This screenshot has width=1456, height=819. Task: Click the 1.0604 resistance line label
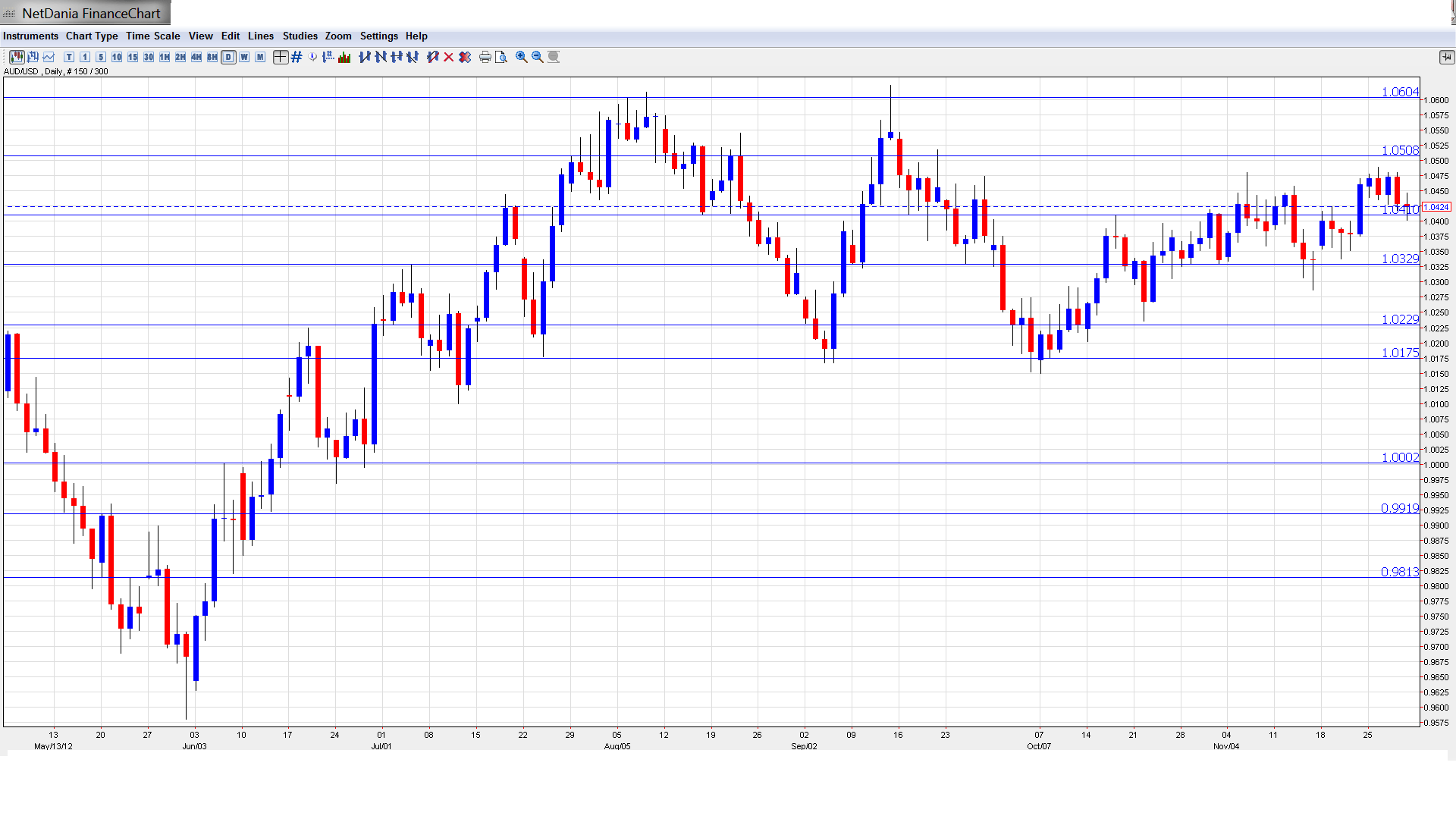coord(1399,92)
